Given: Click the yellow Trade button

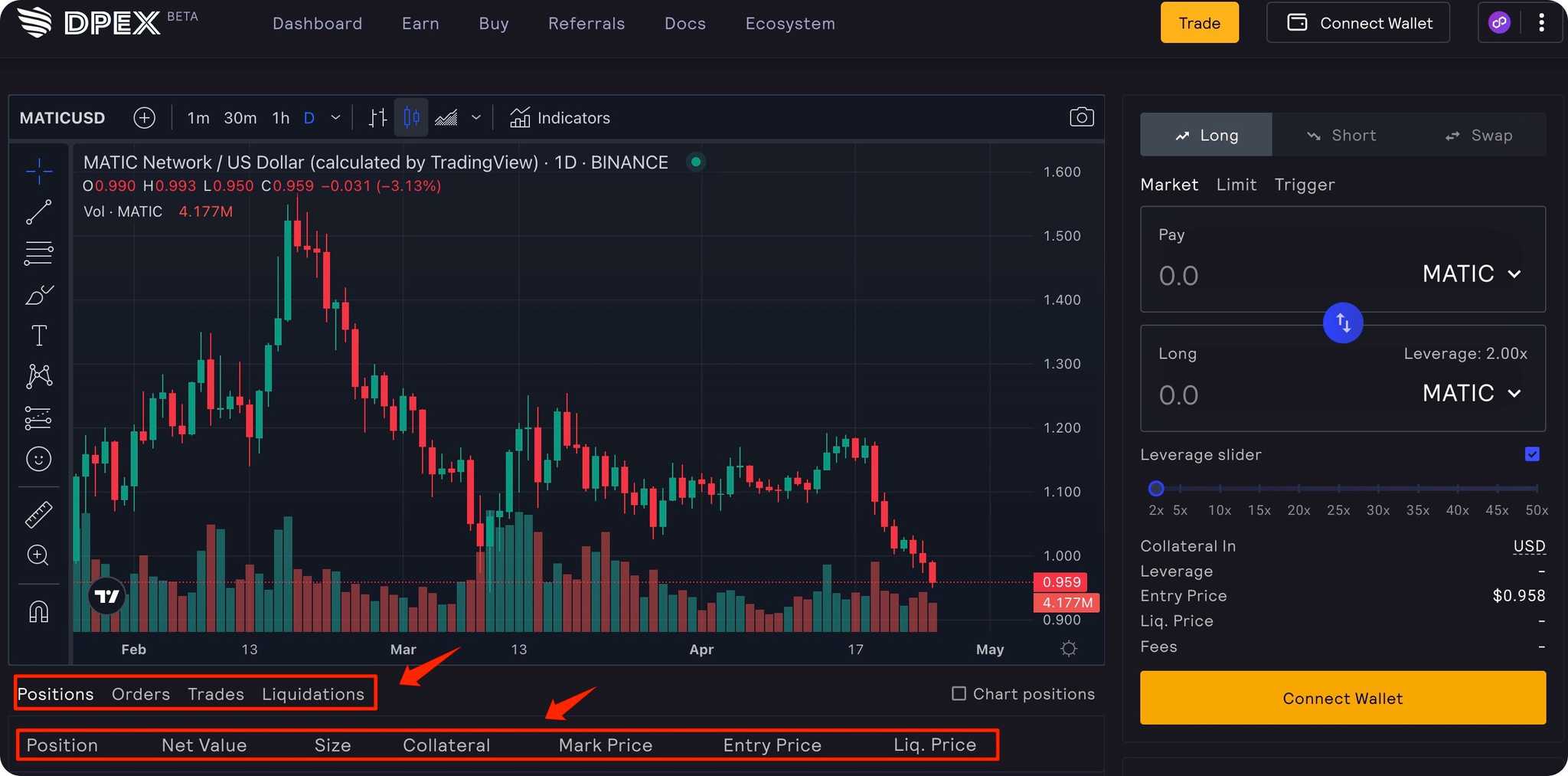Looking at the screenshot, I should coord(1199,23).
